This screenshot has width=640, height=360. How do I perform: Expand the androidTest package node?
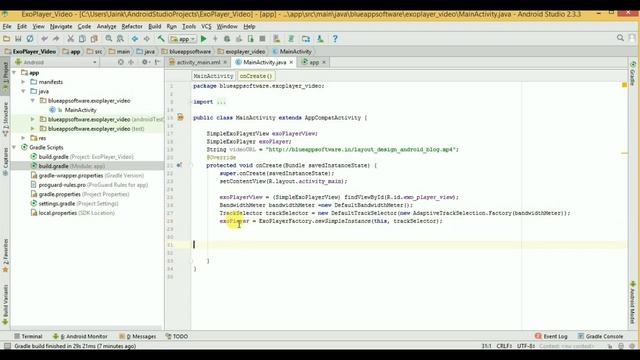[x=33, y=120]
